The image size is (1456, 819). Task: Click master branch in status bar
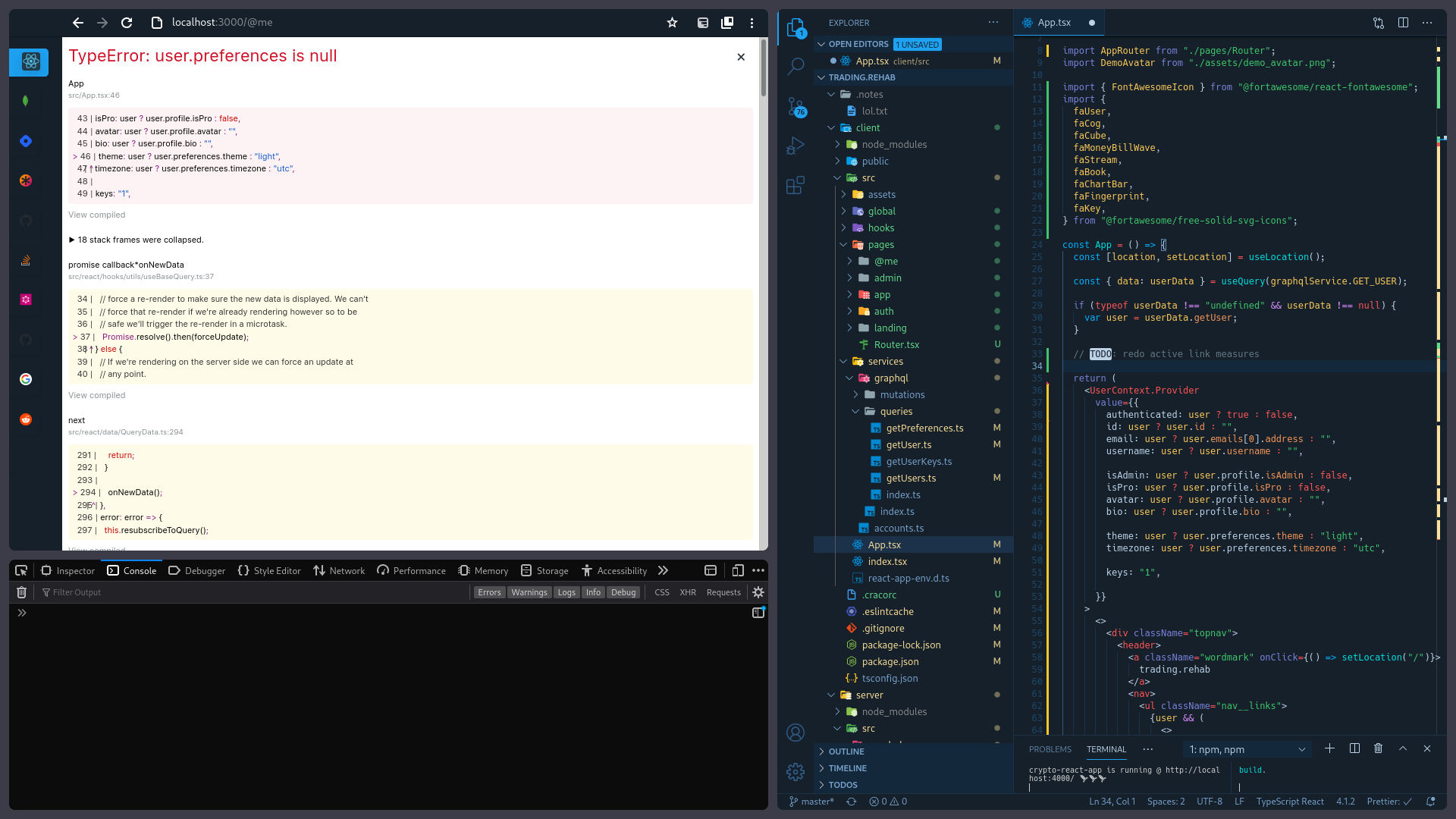pos(811,802)
